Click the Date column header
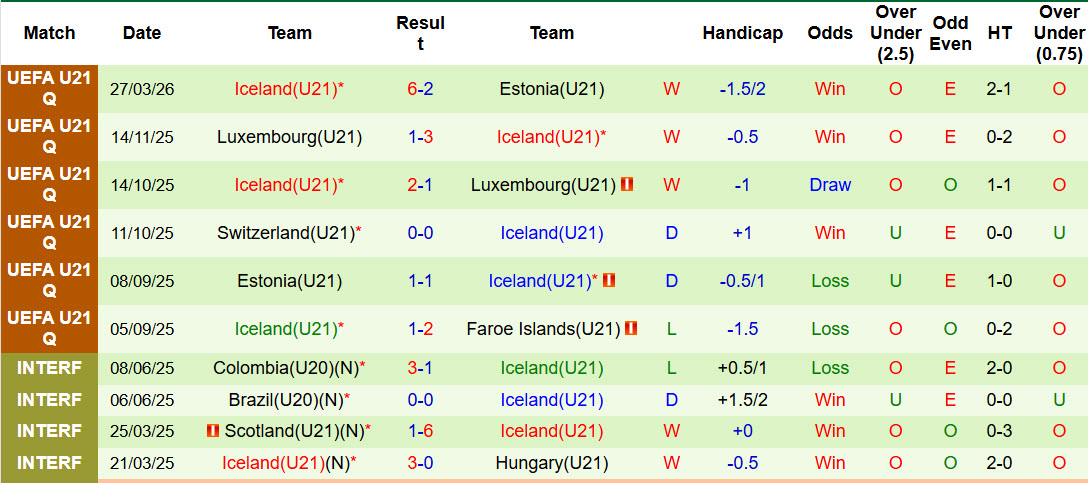Screen dimensions: 1088x483 142,33
